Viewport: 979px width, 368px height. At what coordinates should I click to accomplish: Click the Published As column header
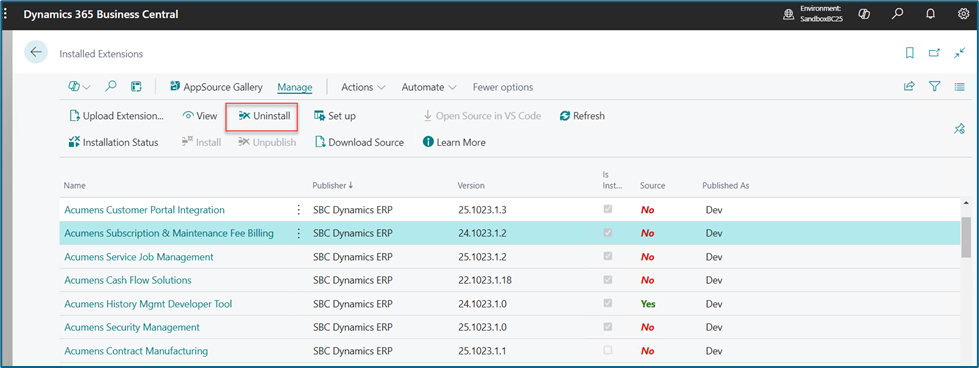[726, 186]
